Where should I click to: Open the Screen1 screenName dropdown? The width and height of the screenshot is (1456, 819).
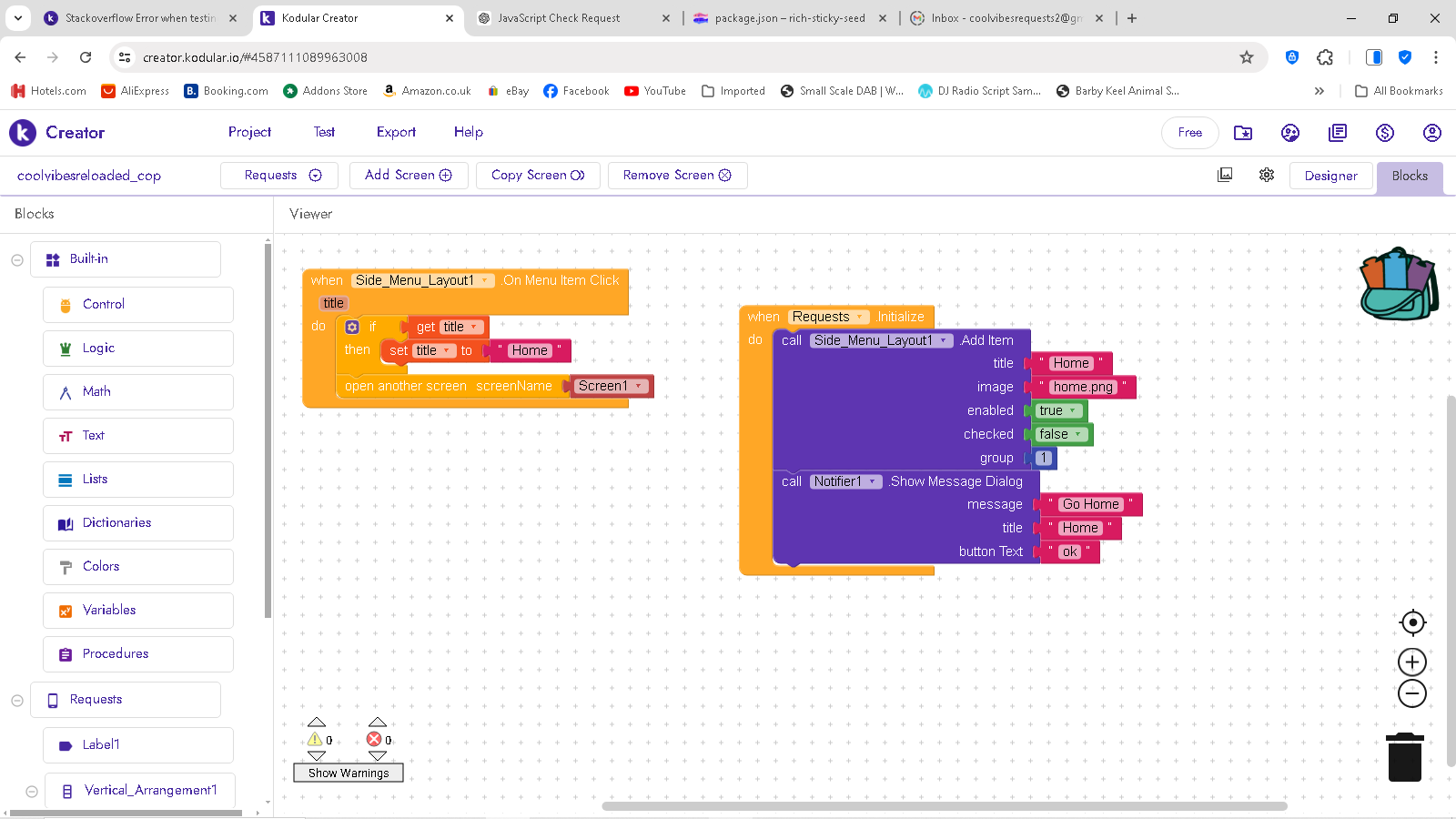[x=639, y=386]
